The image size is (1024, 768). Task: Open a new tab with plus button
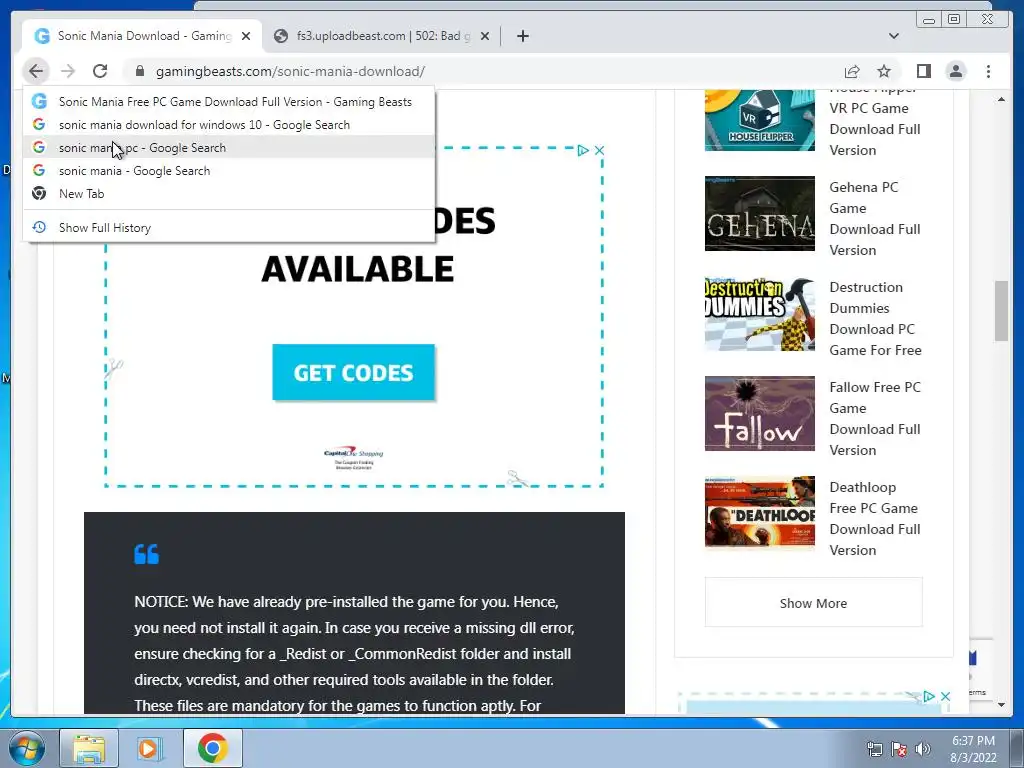point(522,36)
